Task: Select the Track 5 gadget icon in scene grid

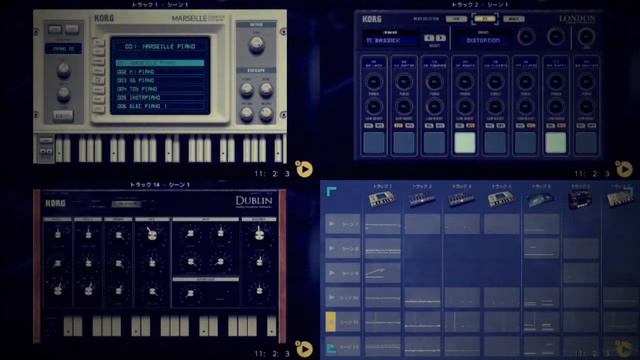Action: 541,199
